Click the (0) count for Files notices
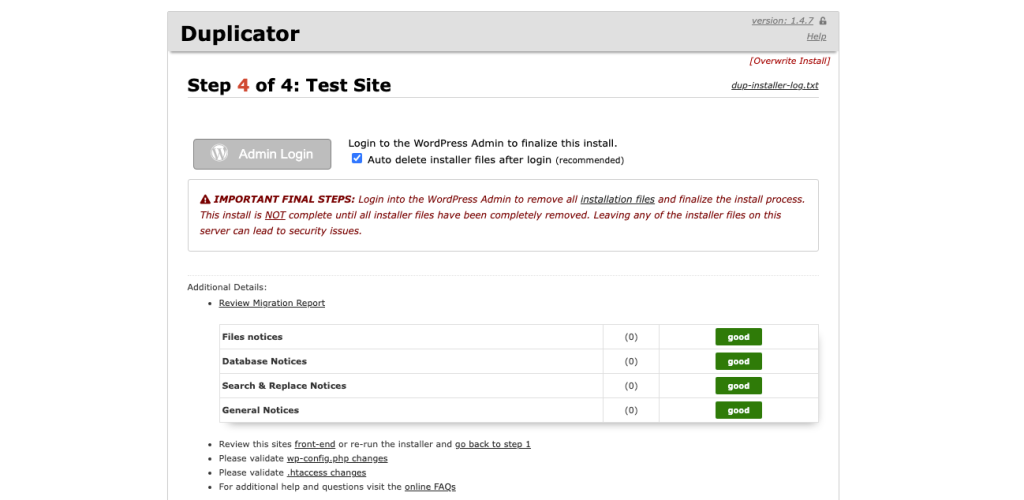This screenshot has height=500, width=1024. click(x=631, y=337)
